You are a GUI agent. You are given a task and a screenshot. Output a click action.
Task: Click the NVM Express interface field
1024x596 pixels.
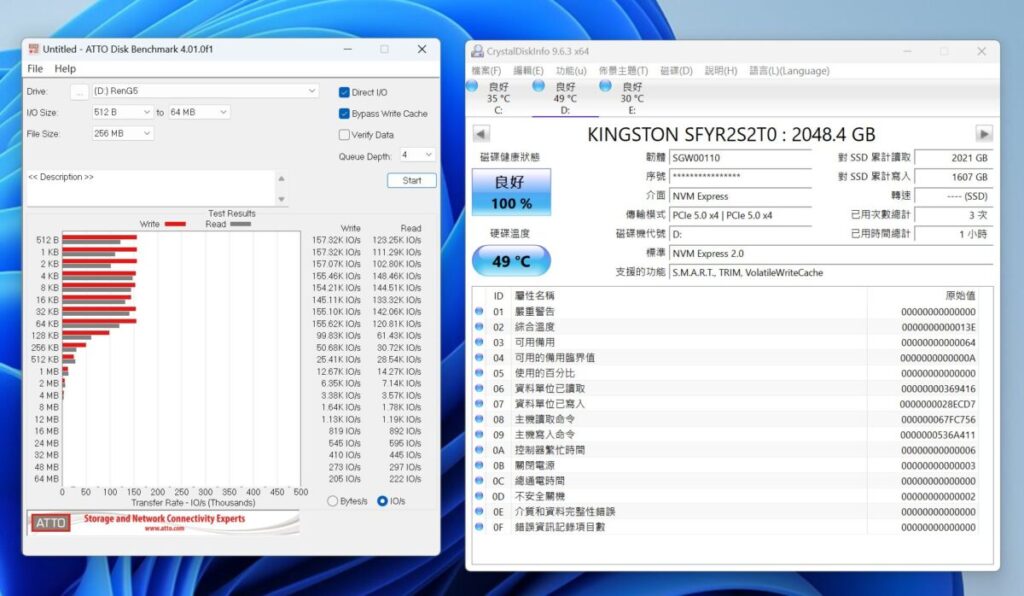(x=741, y=196)
